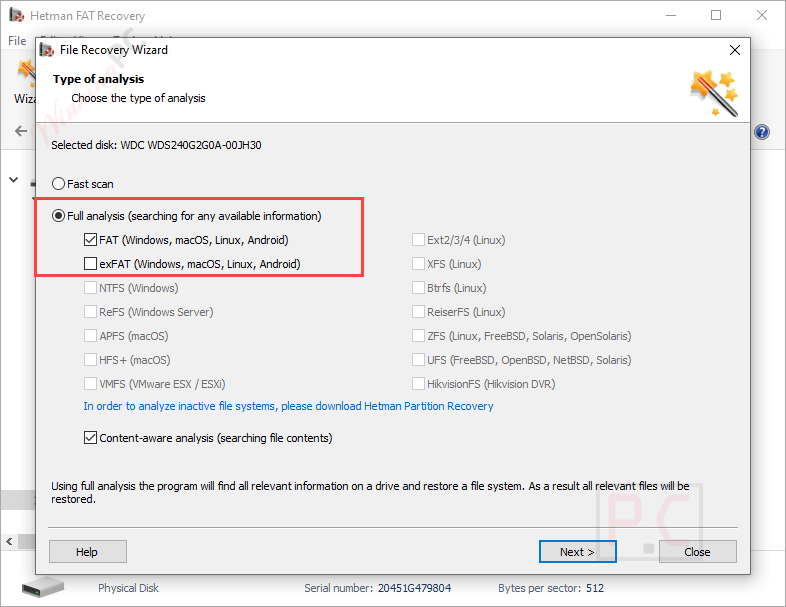Screen dimensions: 786x607
Task: Click the APFS (macOS) checkbox
Action: tap(90, 336)
